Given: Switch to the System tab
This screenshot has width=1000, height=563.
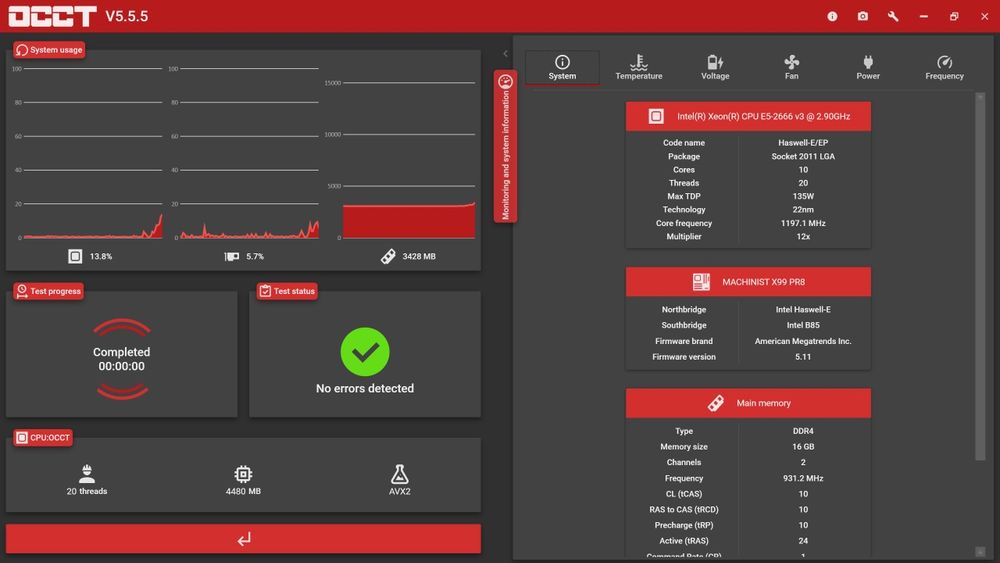Looking at the screenshot, I should click(562, 68).
